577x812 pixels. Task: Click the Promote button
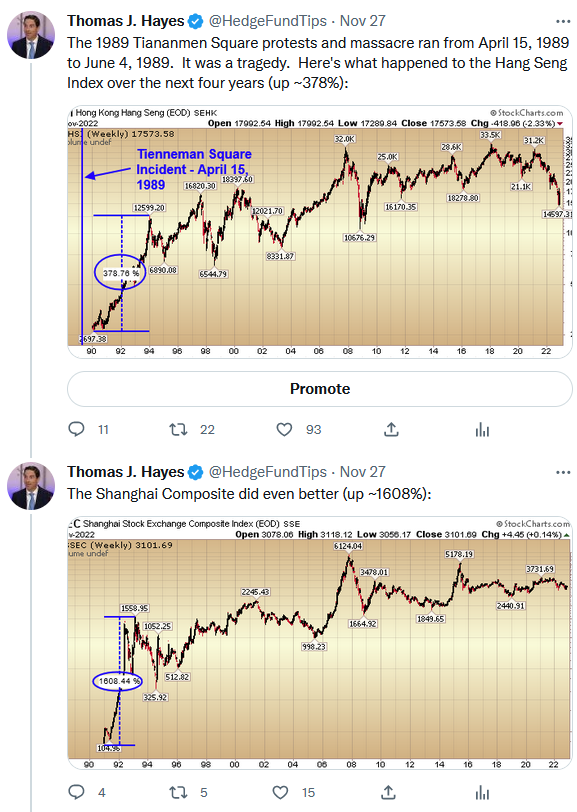coord(320,388)
